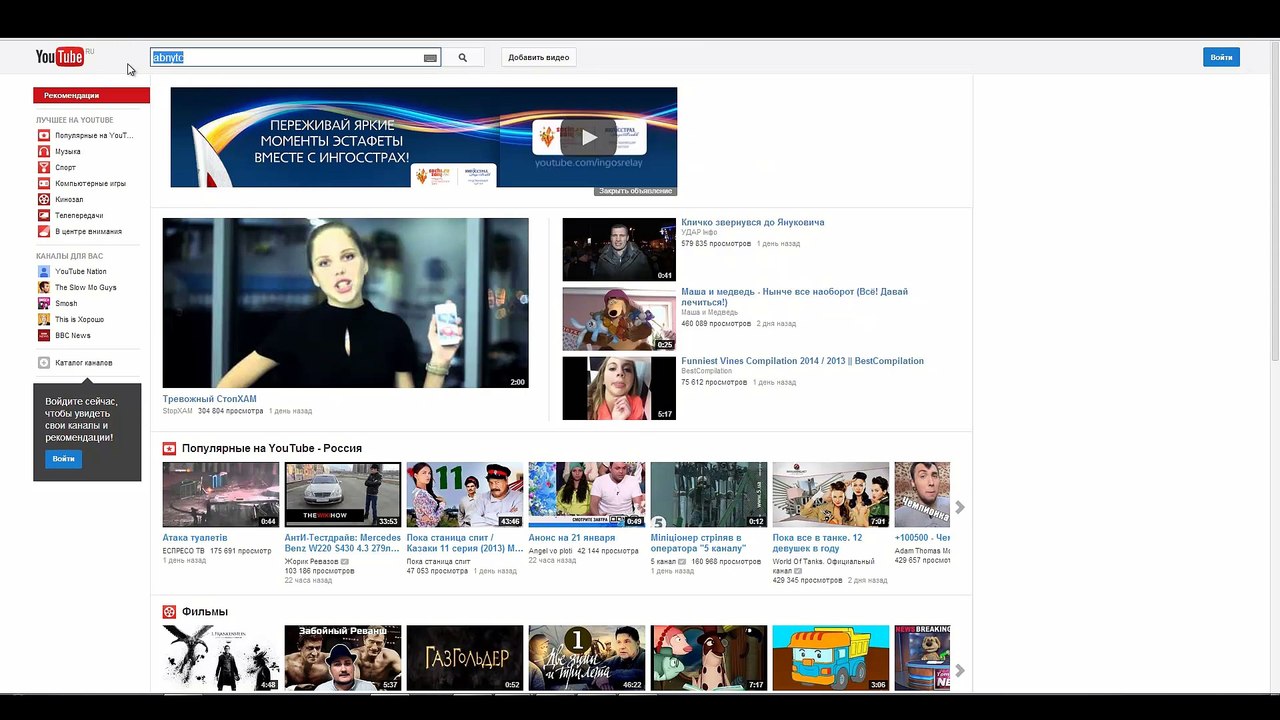Open BBC News channel icon
This screenshot has width=1280, height=720.
pyautogui.click(x=44, y=335)
